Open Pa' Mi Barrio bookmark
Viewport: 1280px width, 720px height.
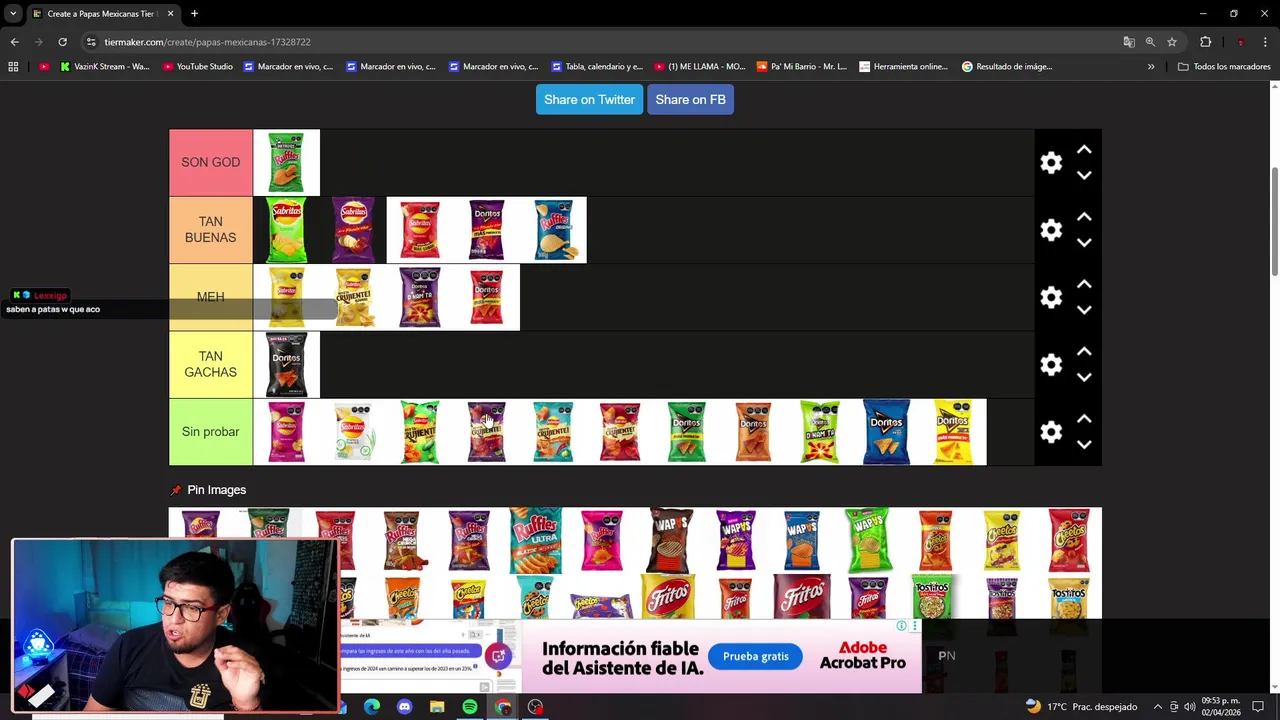801,67
